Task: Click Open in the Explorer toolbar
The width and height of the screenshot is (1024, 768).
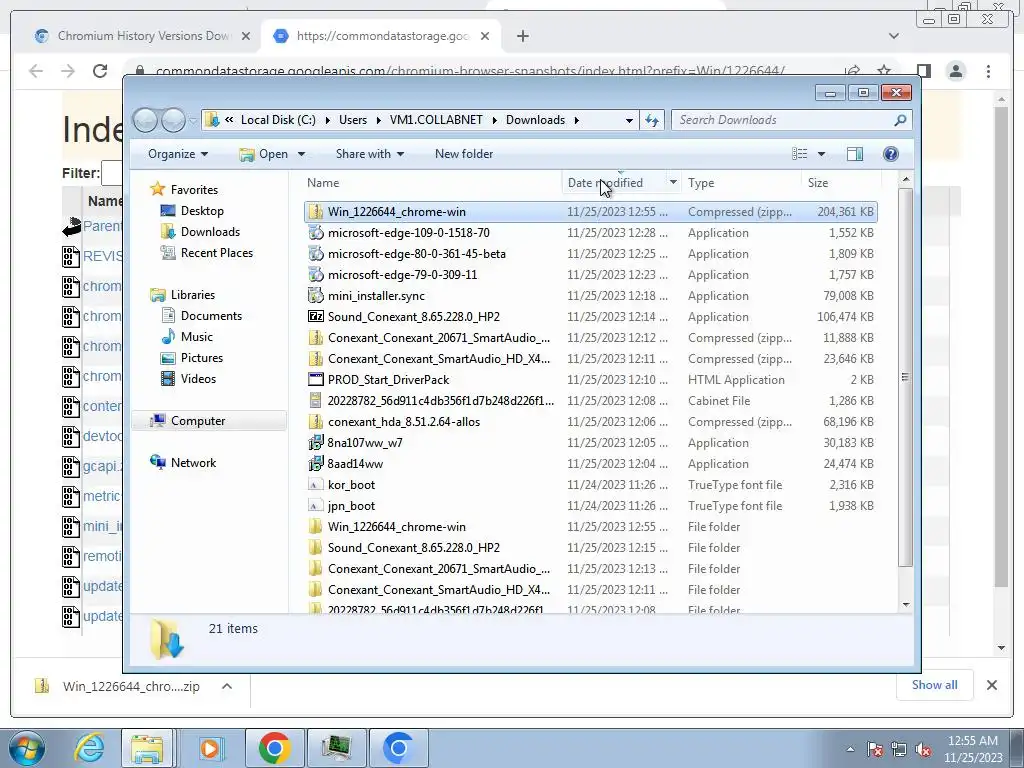Action: coord(264,154)
